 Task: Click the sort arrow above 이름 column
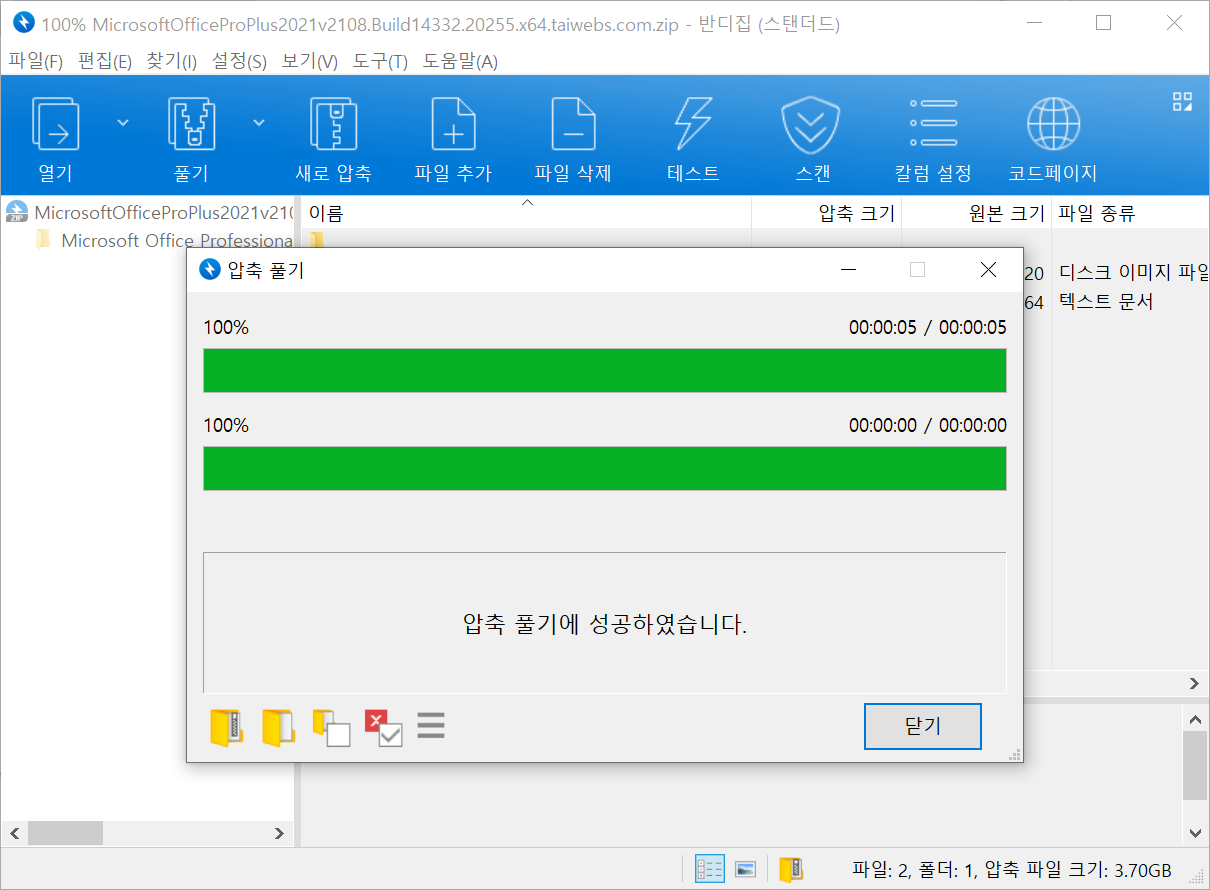tap(528, 202)
